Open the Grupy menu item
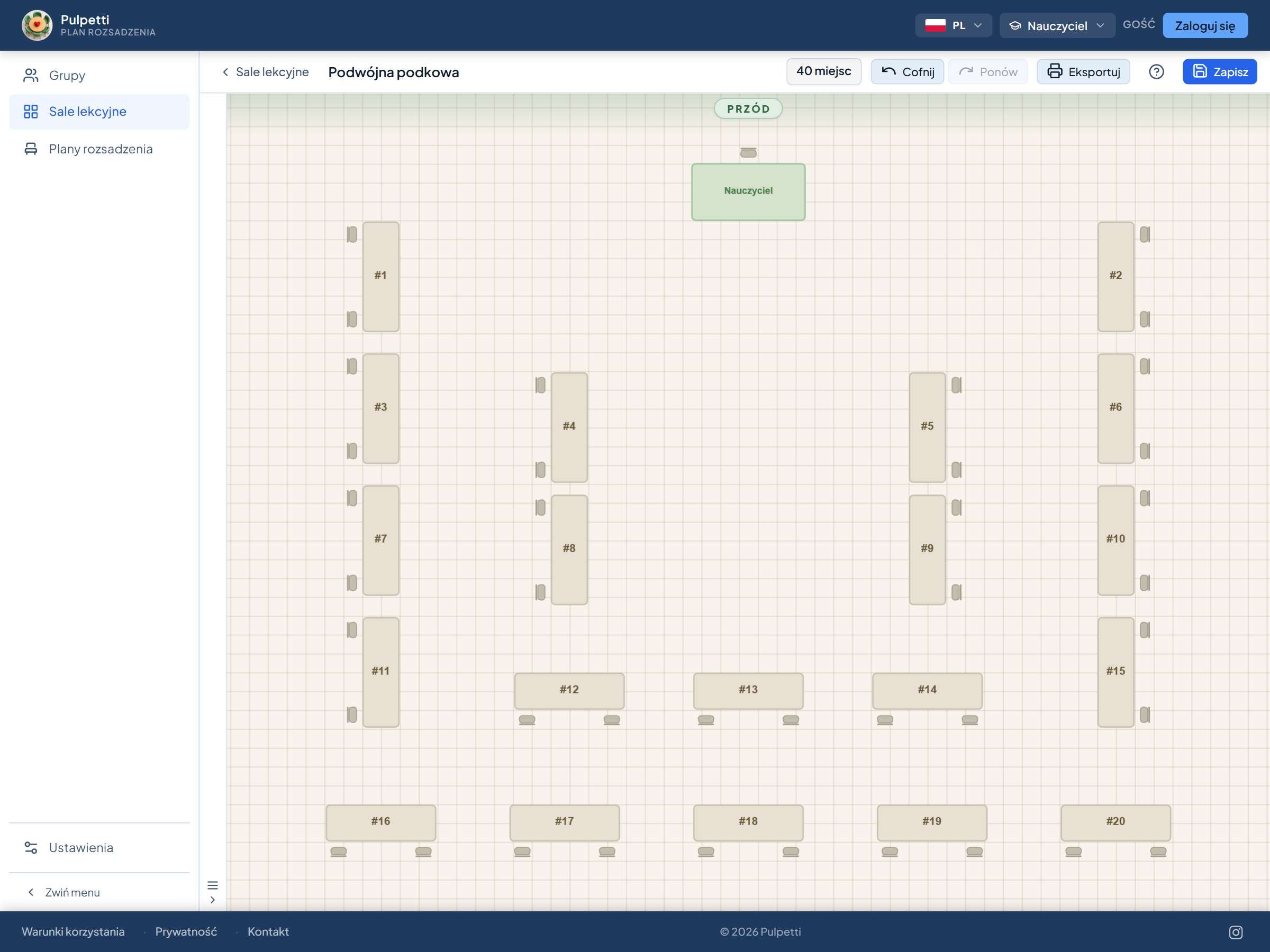 [99, 75]
